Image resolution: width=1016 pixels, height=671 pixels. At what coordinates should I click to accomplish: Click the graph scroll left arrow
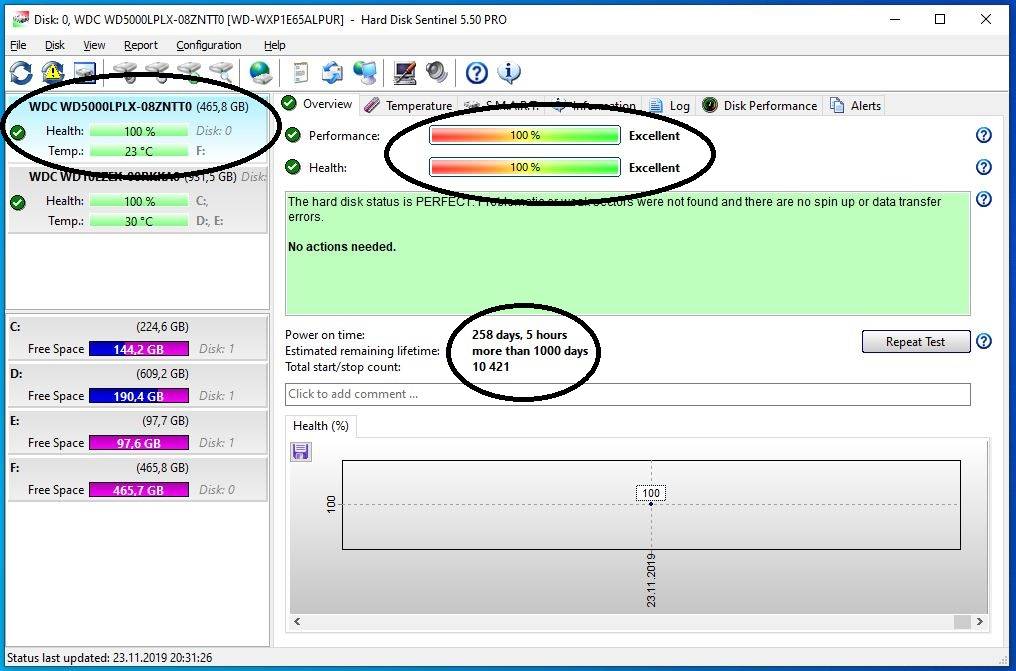(x=297, y=622)
